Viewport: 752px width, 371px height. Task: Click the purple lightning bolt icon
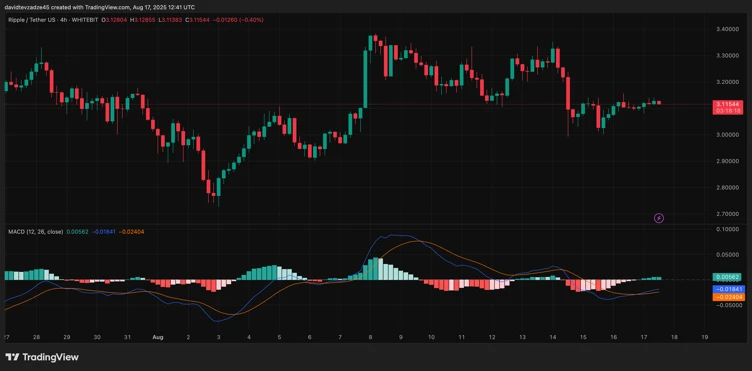tap(659, 218)
